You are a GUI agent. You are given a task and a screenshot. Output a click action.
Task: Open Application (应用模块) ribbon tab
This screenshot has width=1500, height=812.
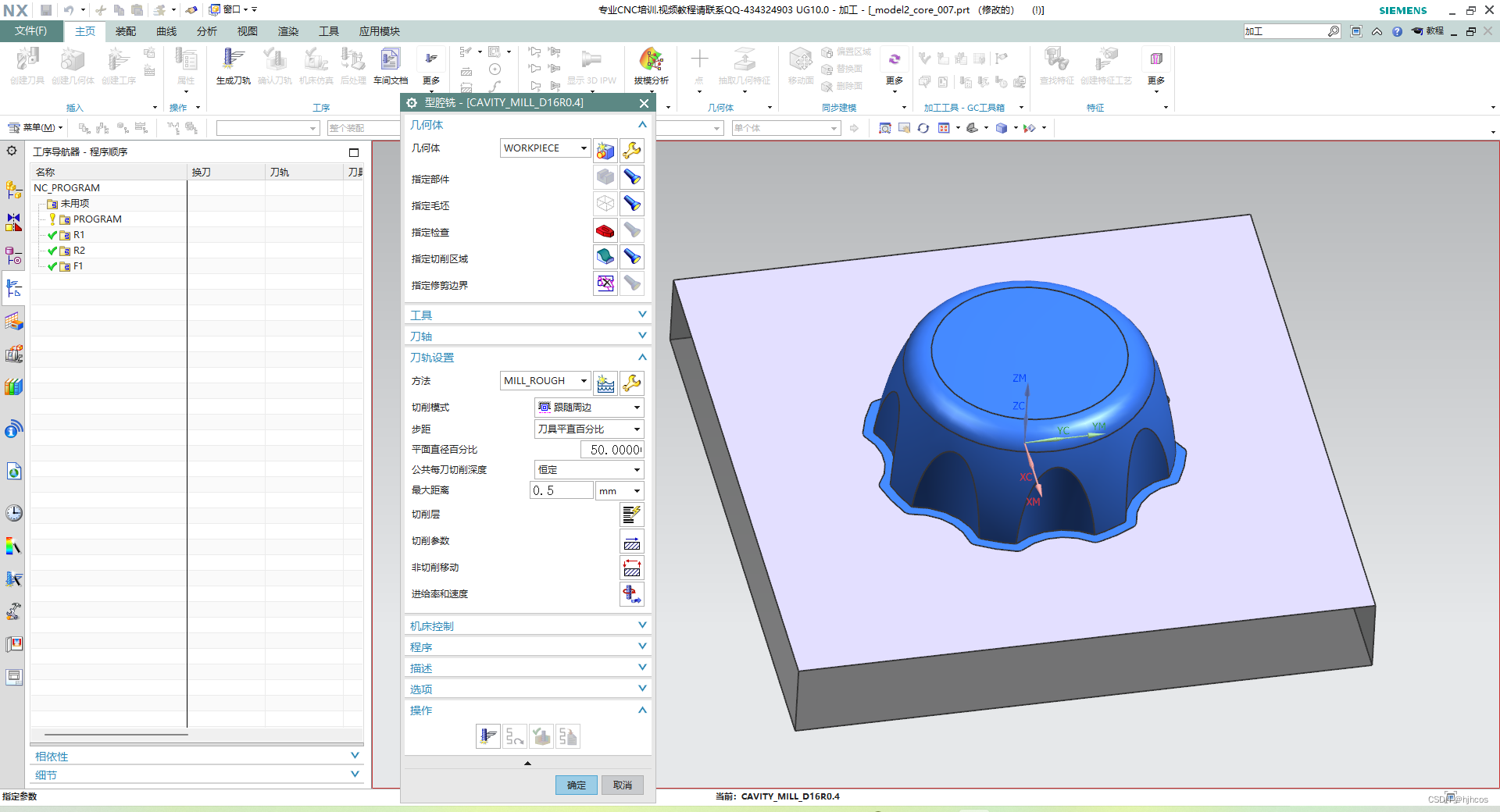click(380, 31)
